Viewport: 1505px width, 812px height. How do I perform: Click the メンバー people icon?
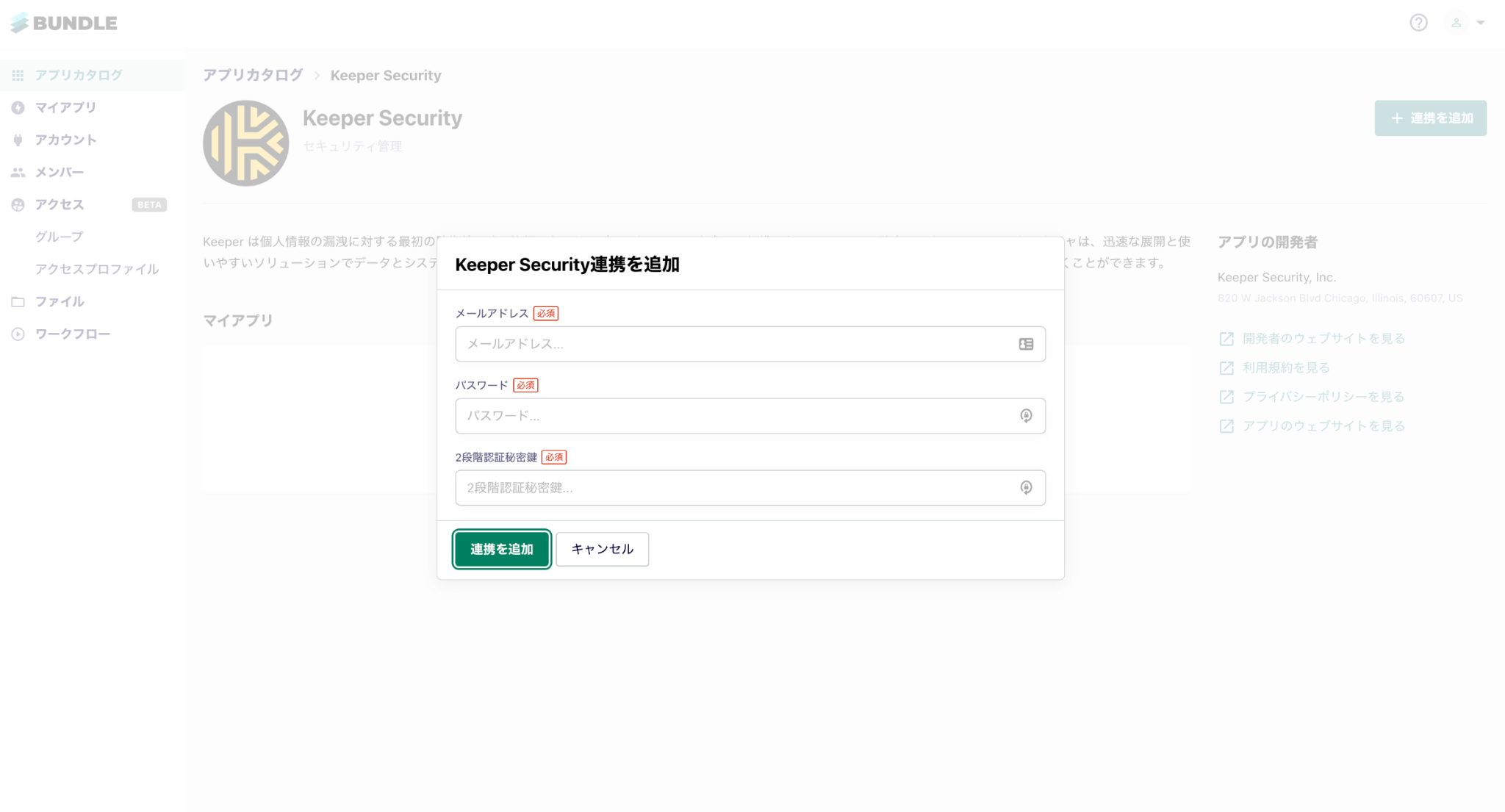pyautogui.click(x=18, y=172)
